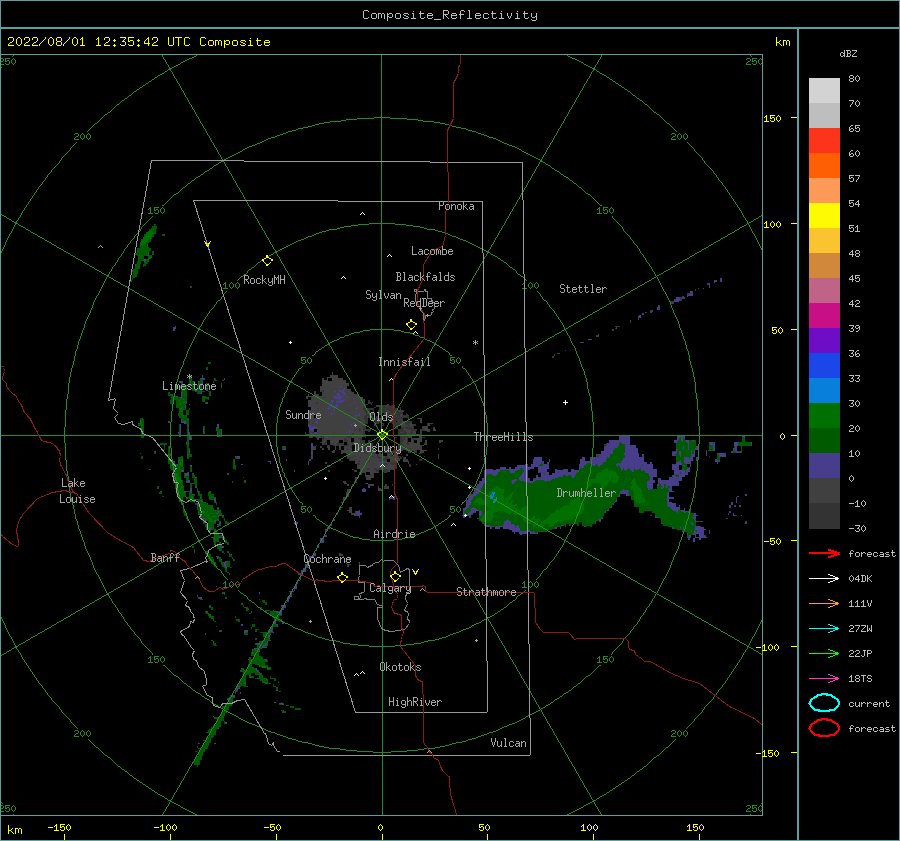This screenshot has height=841, width=900.
Task: Click the Sylvan label
Action: [383, 295]
